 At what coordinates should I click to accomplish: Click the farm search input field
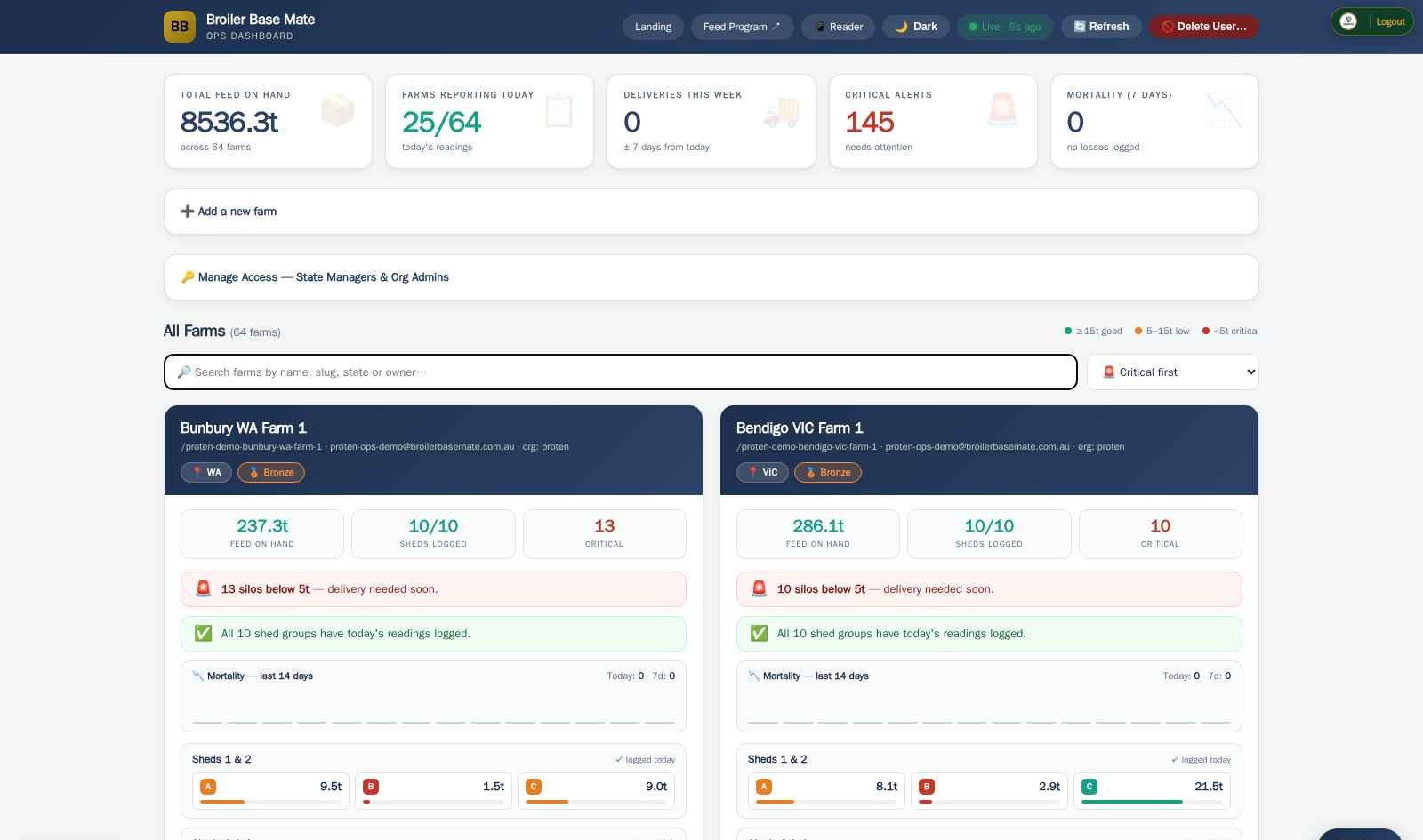(621, 372)
